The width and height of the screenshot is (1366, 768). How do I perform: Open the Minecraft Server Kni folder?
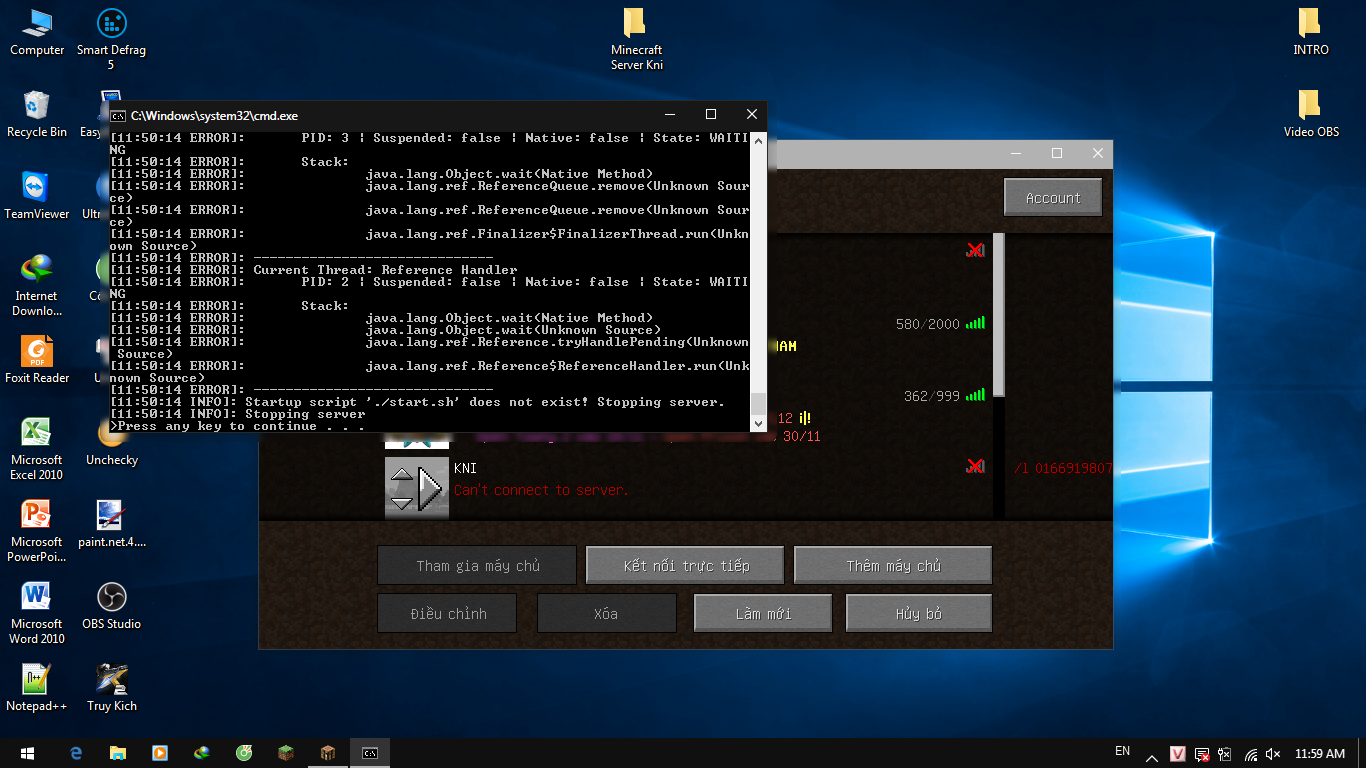[x=636, y=39]
